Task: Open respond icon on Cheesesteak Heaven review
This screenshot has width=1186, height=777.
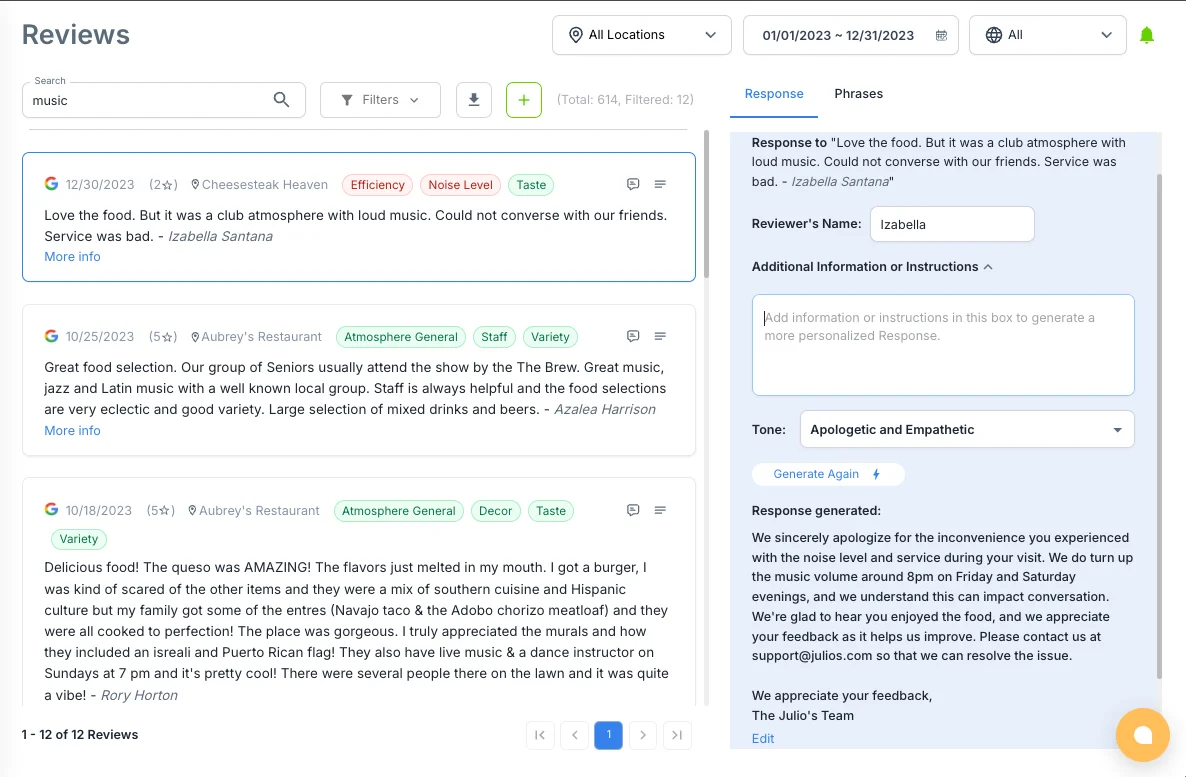Action: (633, 184)
